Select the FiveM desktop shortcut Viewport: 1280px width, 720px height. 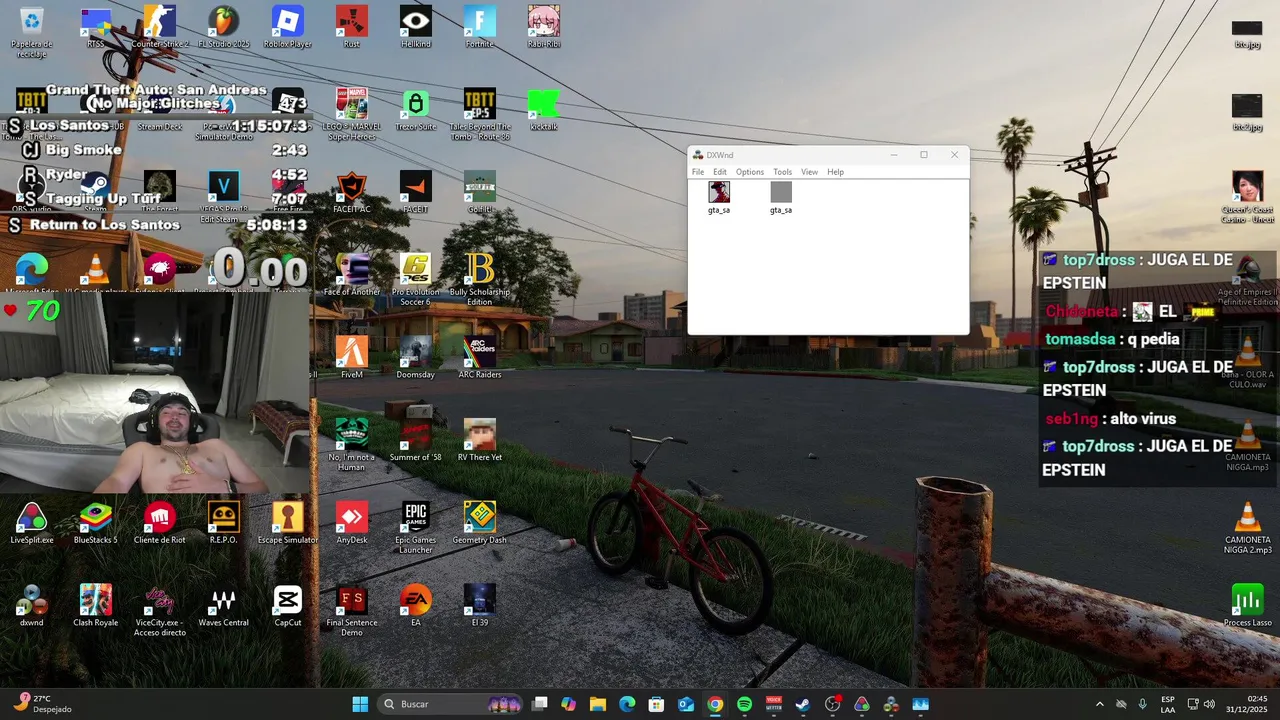point(352,358)
